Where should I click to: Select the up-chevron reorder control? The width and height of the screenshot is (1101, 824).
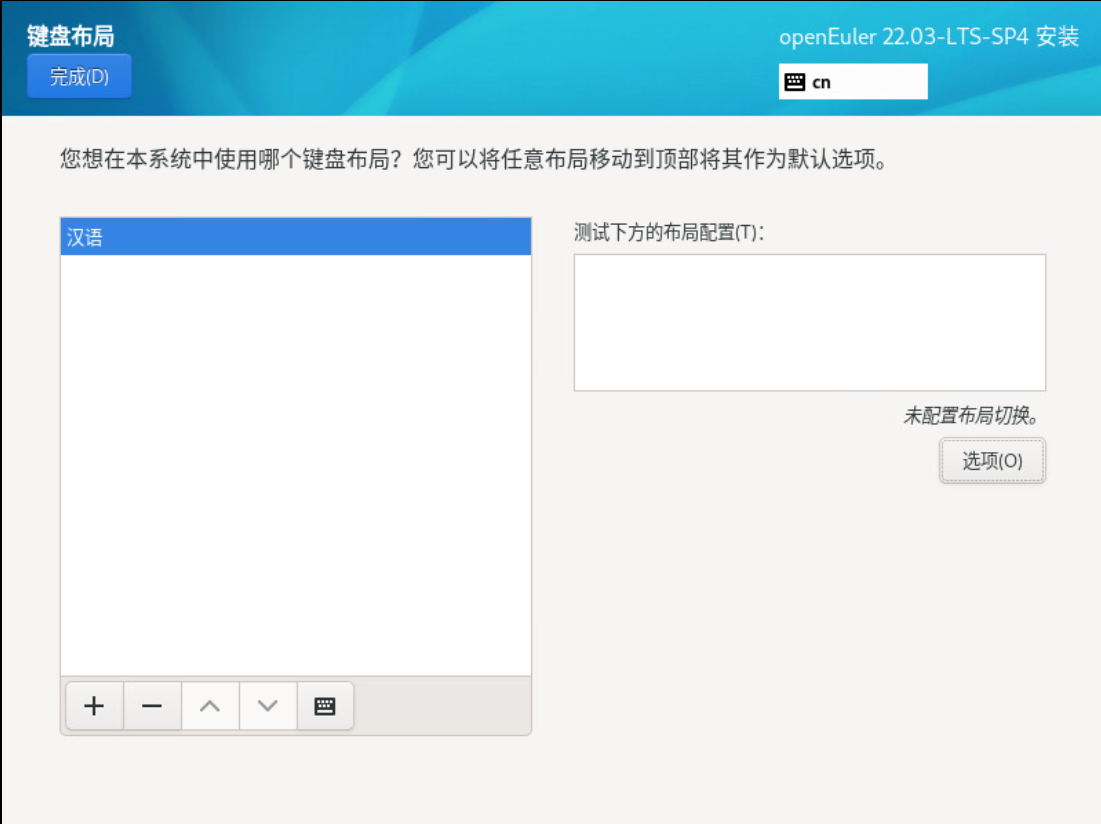tap(209, 705)
